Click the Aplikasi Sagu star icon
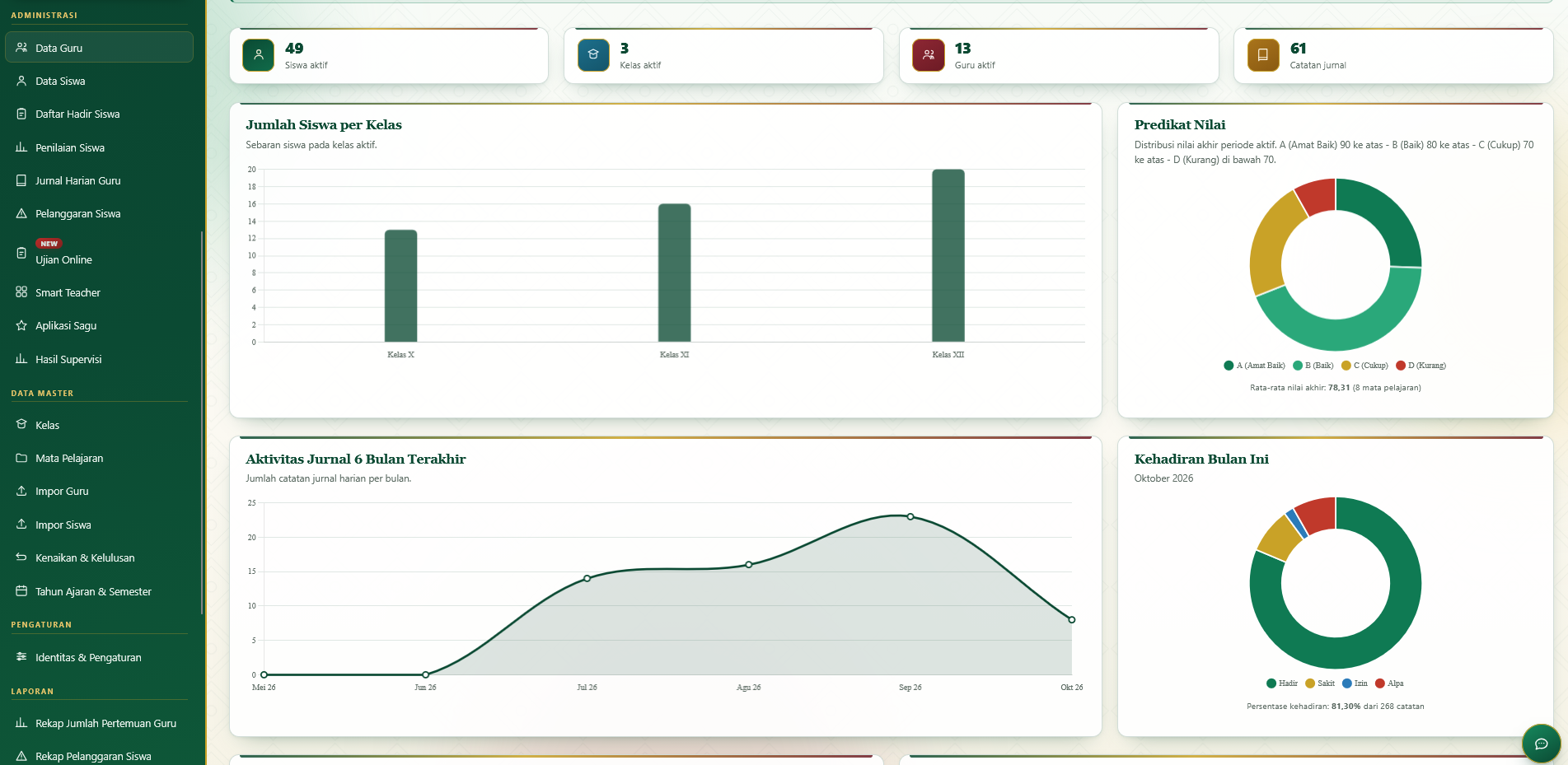Image resolution: width=1568 pixels, height=765 pixels. 21,325
